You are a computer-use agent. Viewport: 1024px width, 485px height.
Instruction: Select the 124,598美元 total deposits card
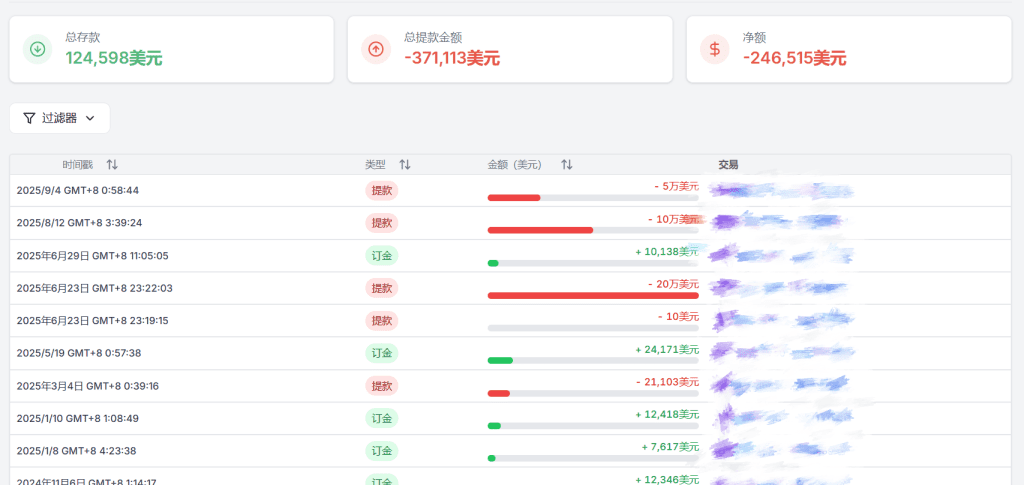(171, 48)
